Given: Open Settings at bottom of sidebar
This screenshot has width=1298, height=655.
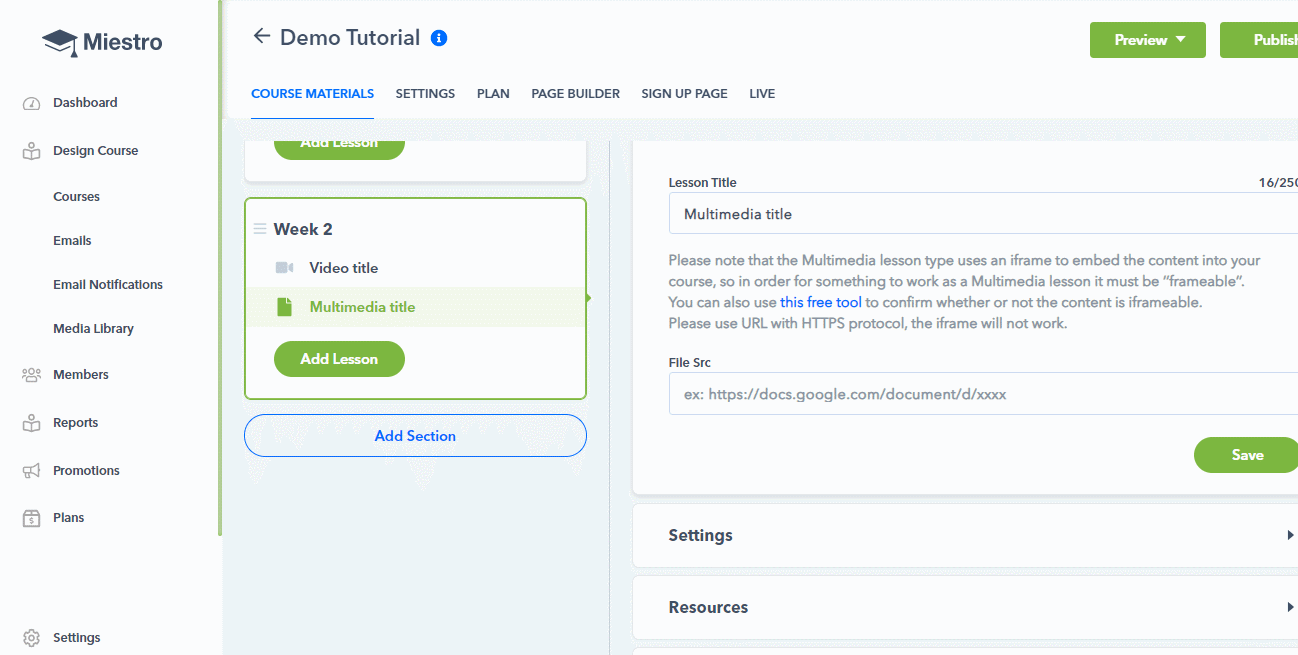Looking at the screenshot, I should (x=76, y=638).
